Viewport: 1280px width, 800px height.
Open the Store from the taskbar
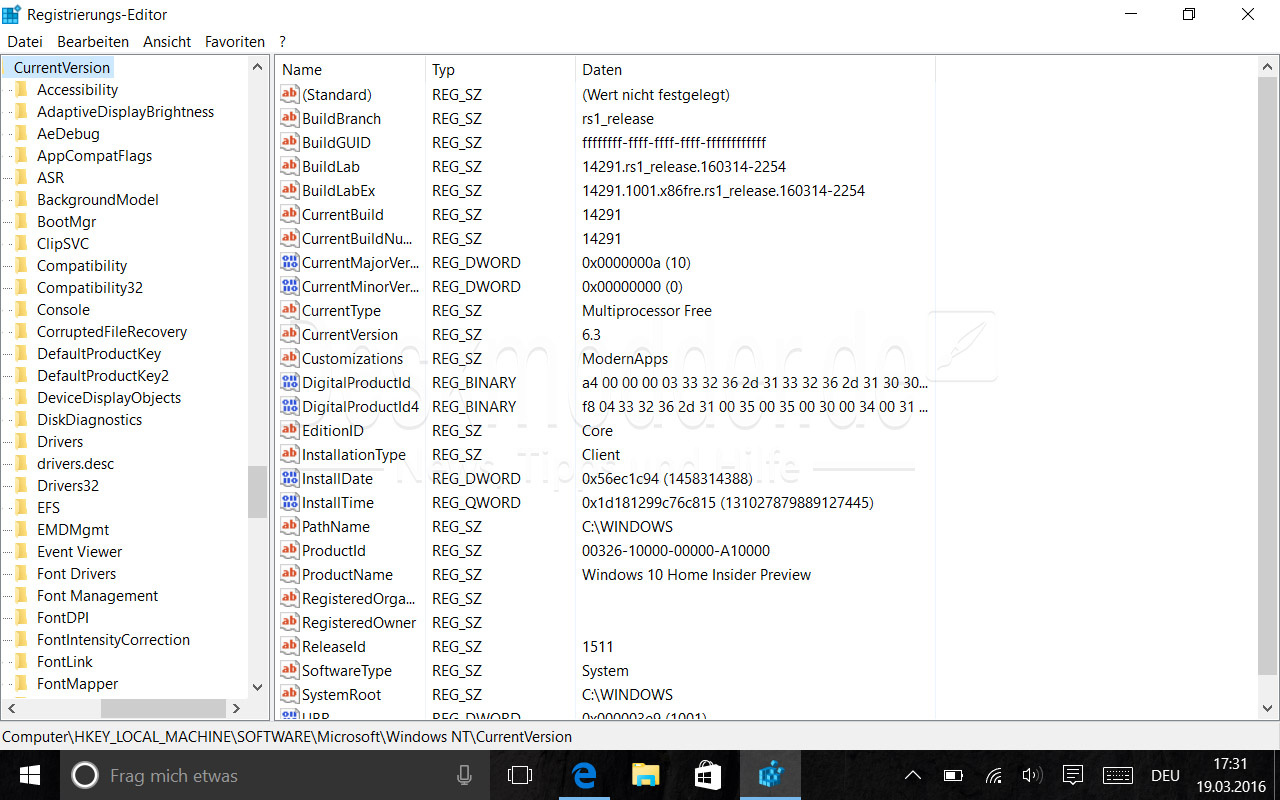coord(708,775)
